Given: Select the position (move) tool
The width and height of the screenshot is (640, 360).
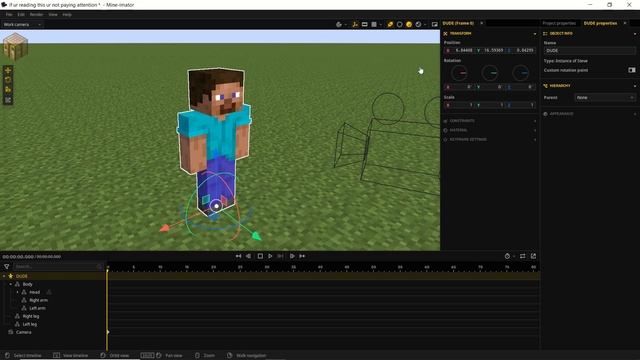Looking at the screenshot, I should (x=8, y=71).
